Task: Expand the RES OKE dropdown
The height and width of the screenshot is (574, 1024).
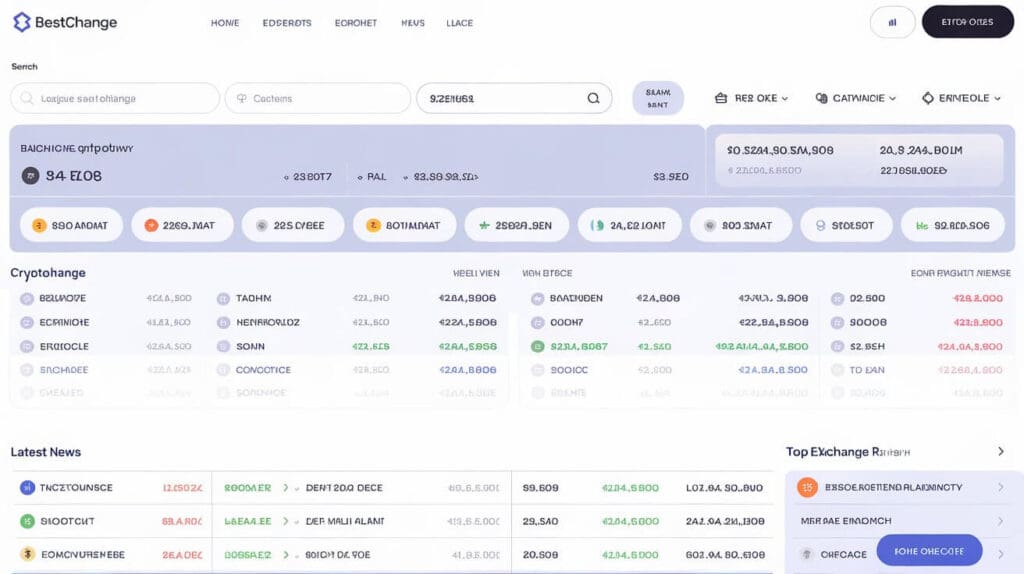Action: pos(751,99)
